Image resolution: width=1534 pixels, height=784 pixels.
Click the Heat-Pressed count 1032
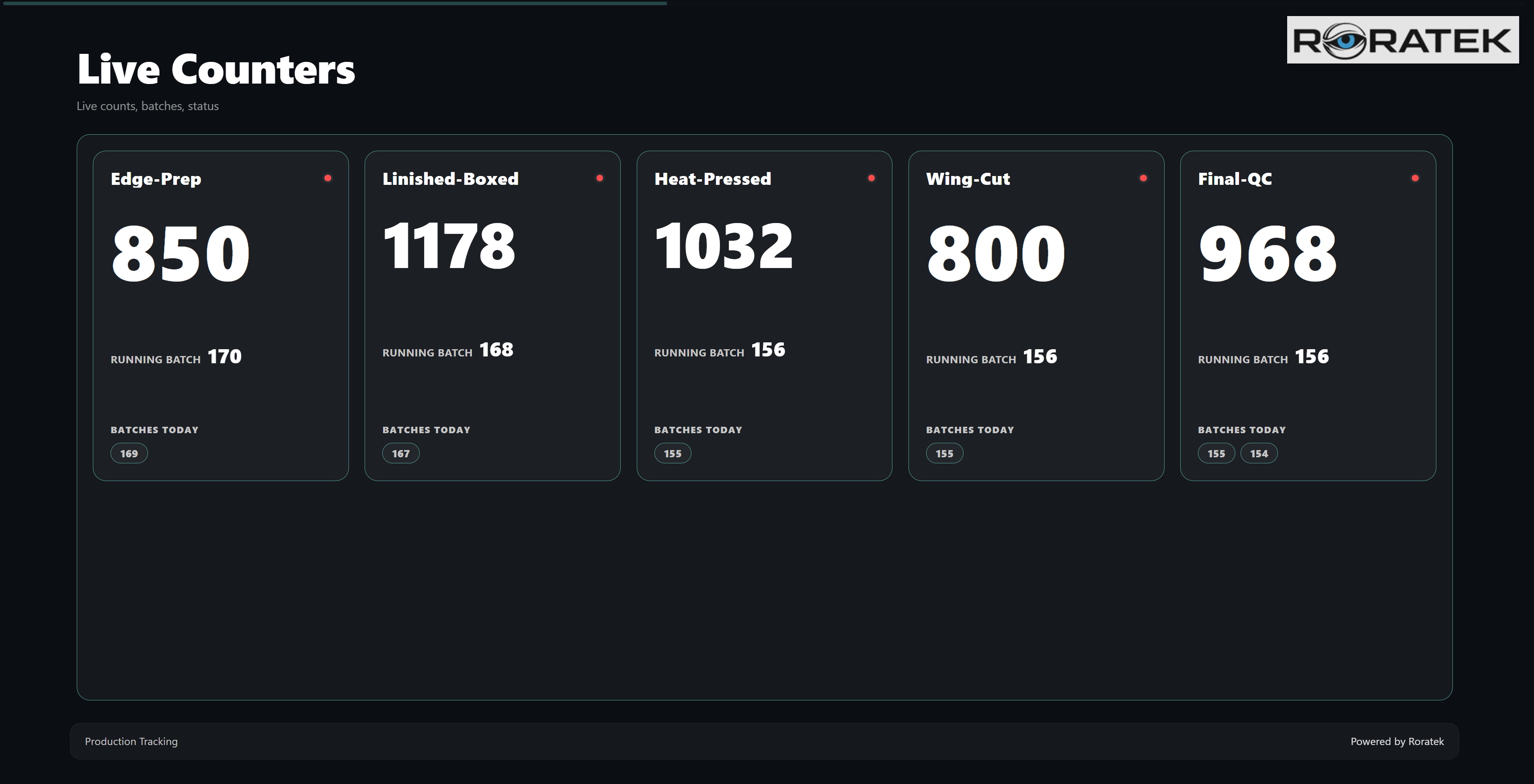(724, 246)
